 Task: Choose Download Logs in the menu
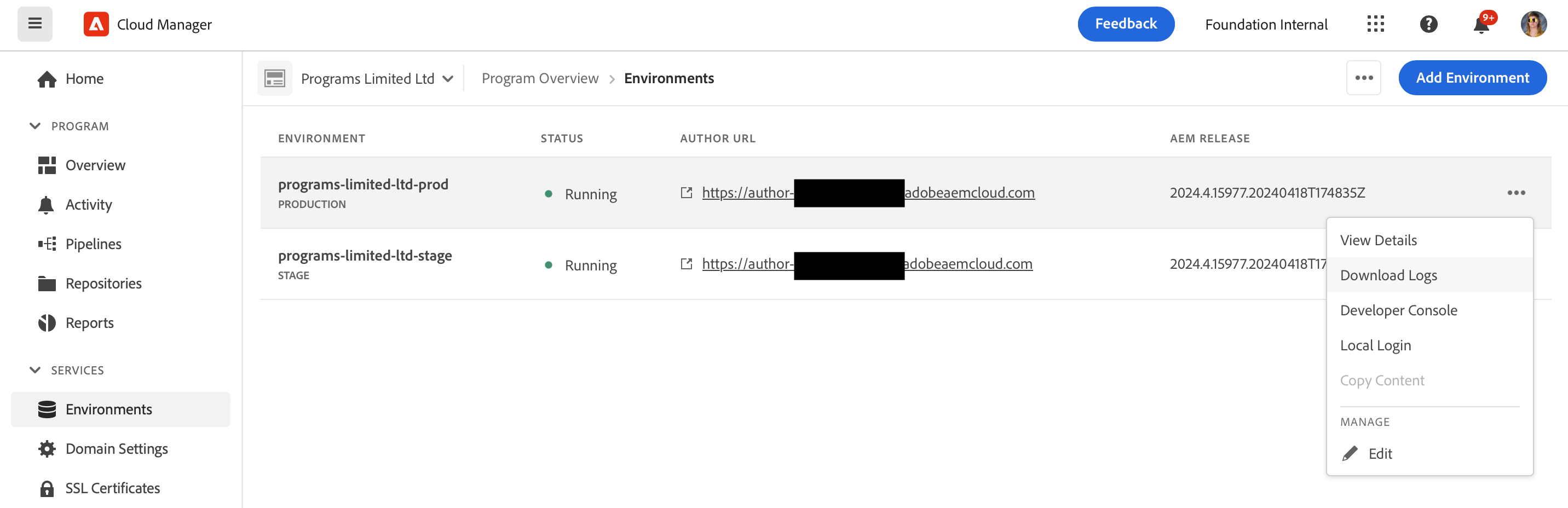tap(1429, 275)
